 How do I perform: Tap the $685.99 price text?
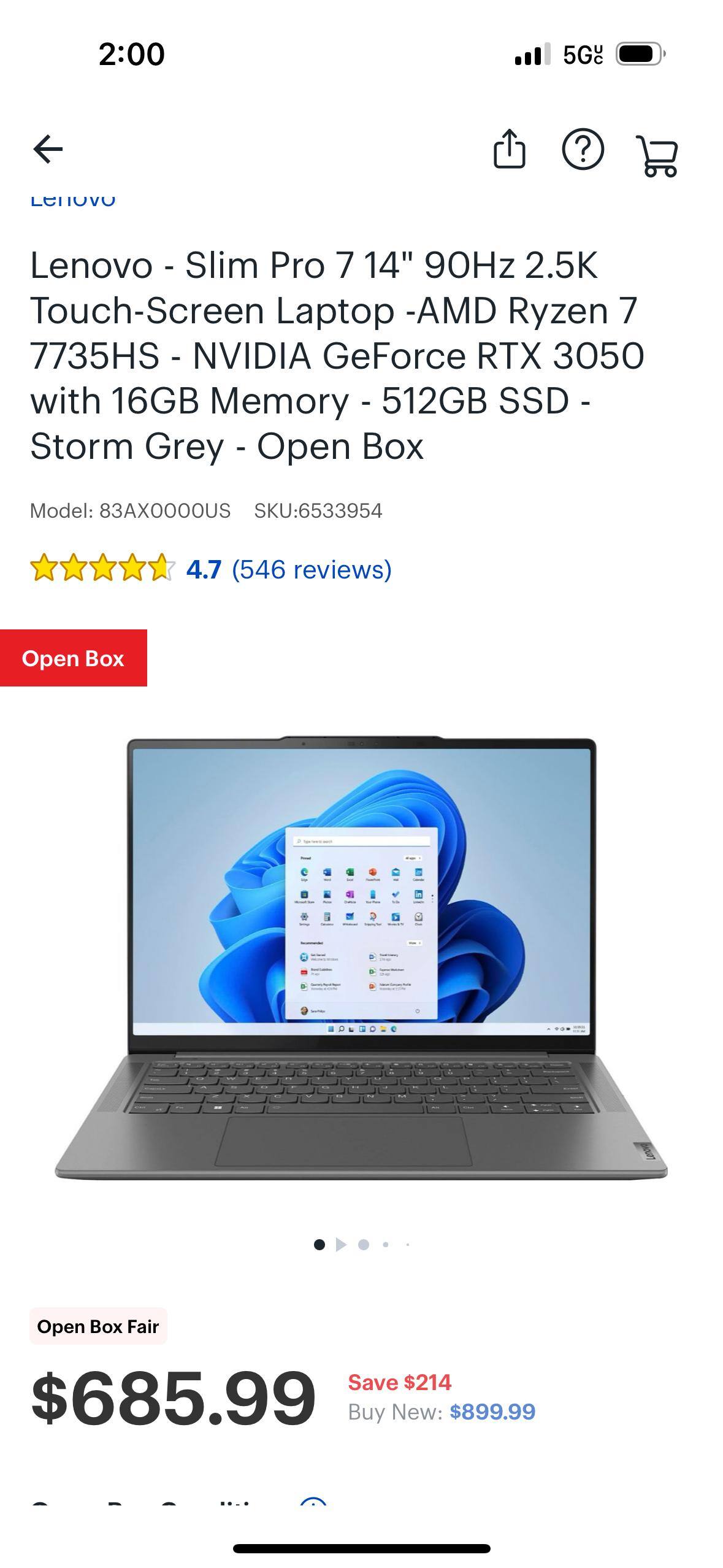173,1398
